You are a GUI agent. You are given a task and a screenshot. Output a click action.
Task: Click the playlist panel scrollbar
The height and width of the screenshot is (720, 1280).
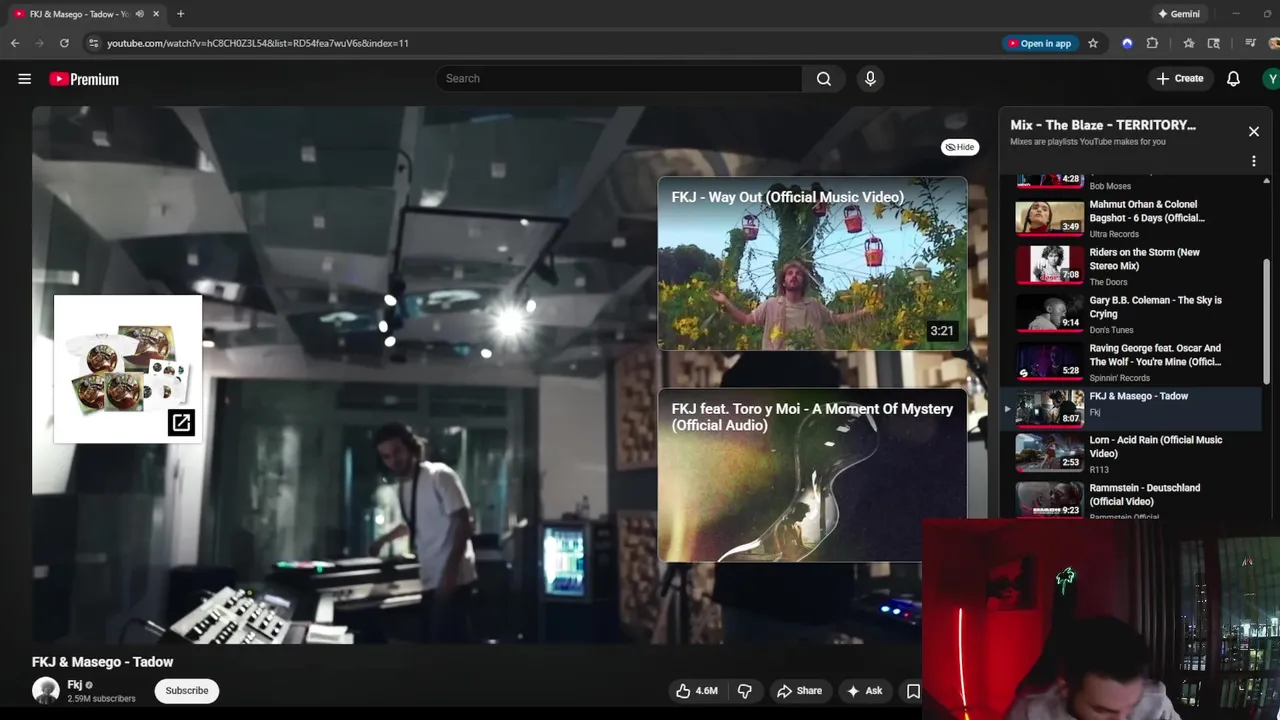pos(1266,320)
